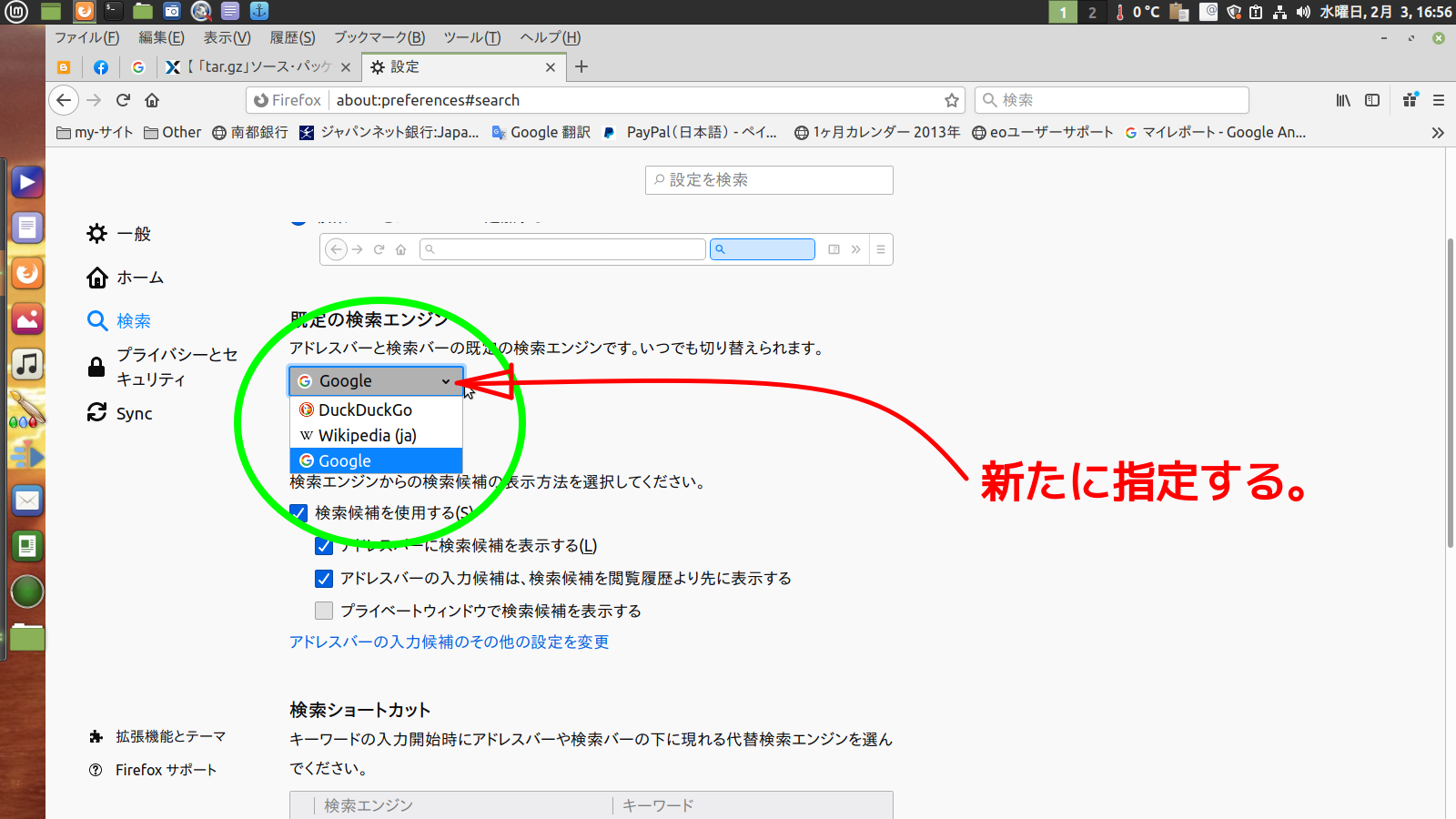Viewport: 1456px width, 819px height.
Task: Open the Google 翻訳 bookmark
Action: coord(541,132)
